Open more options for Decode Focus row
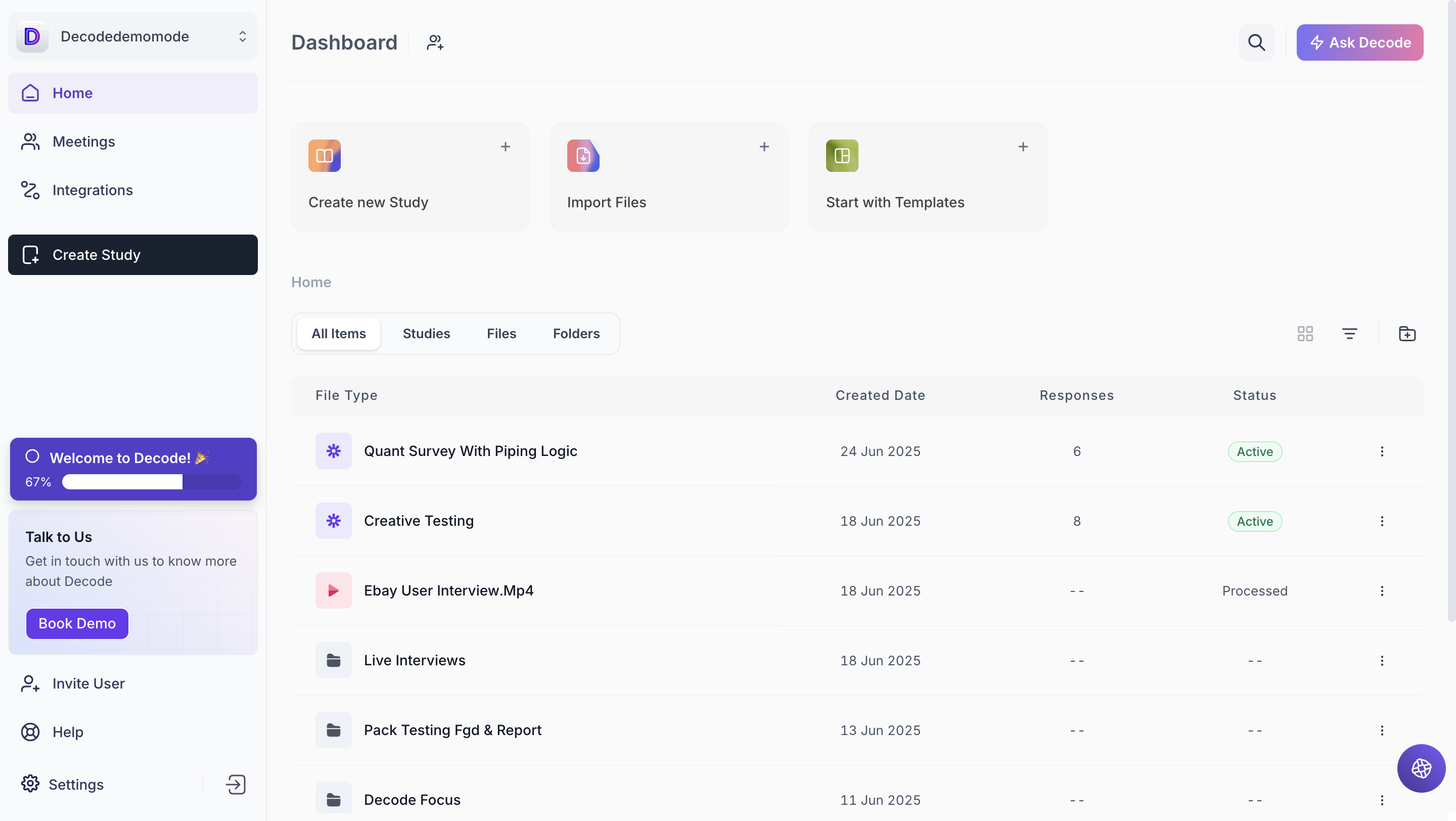1456x821 pixels. point(1382,800)
